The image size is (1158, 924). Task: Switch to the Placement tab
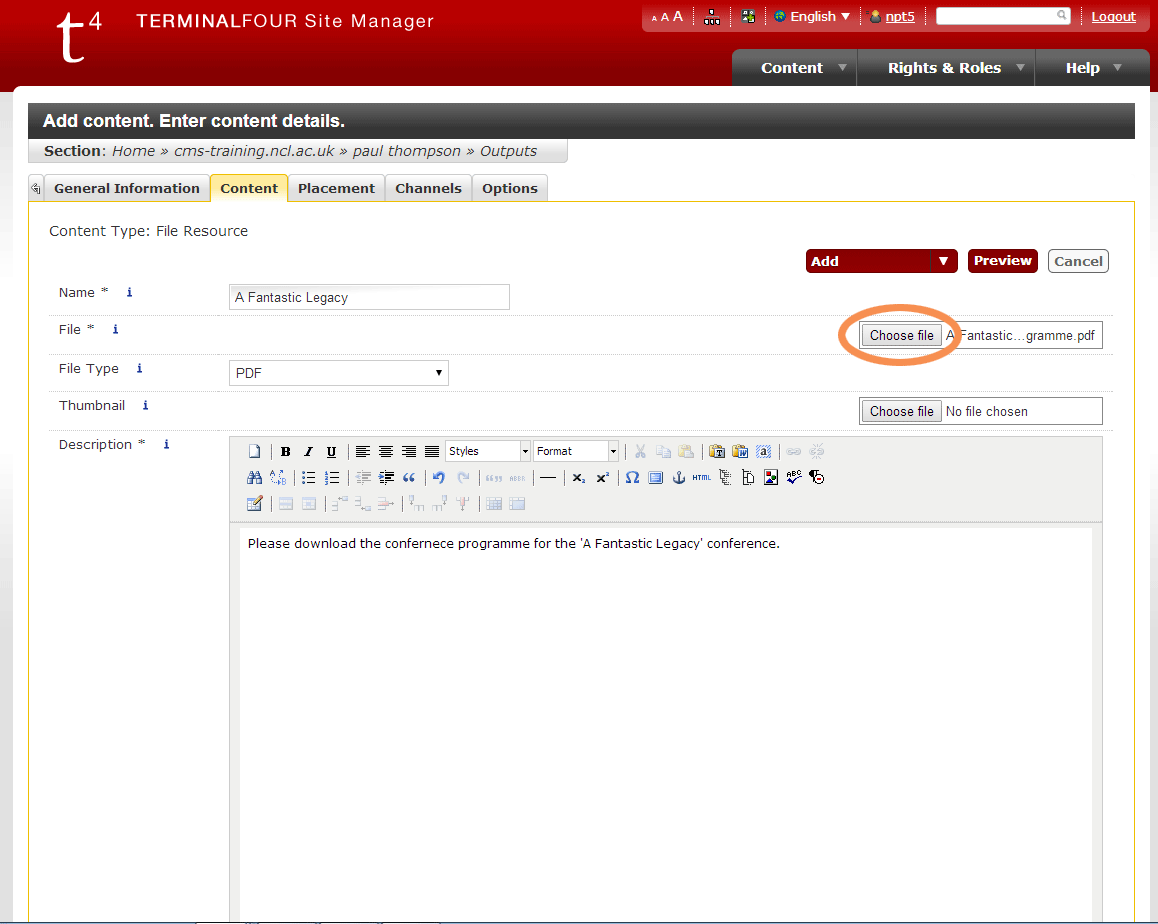click(x=336, y=188)
